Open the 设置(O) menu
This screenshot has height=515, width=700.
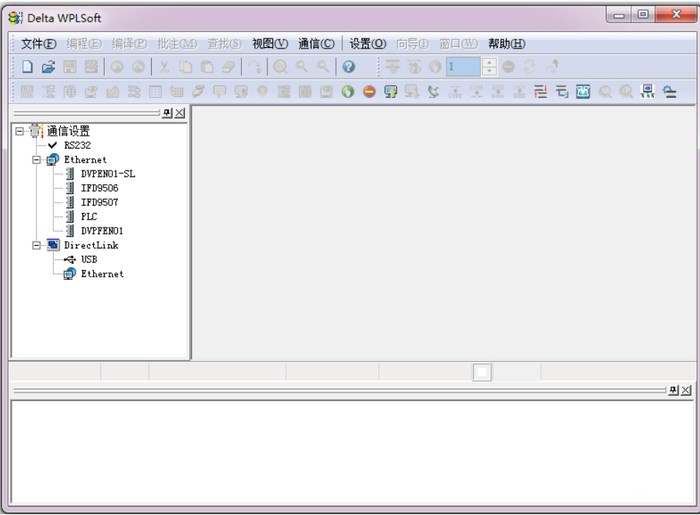tap(367, 43)
